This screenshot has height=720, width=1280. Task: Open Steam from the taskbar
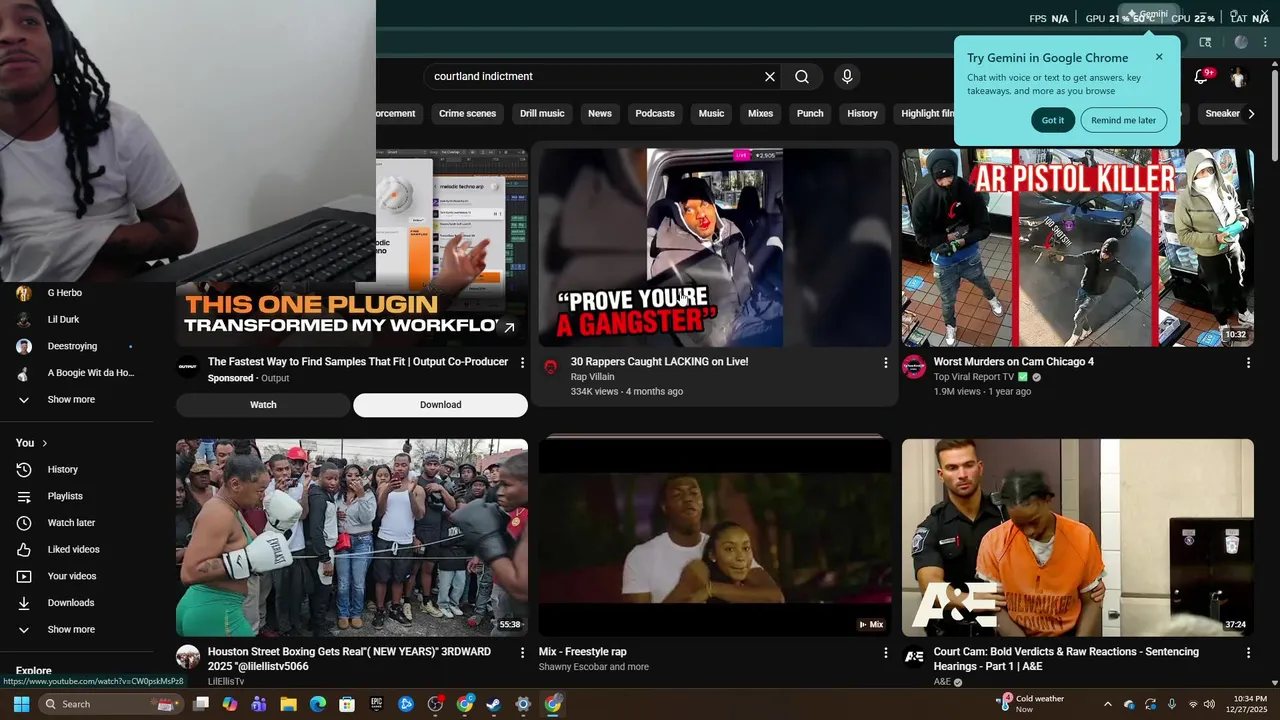[493, 704]
